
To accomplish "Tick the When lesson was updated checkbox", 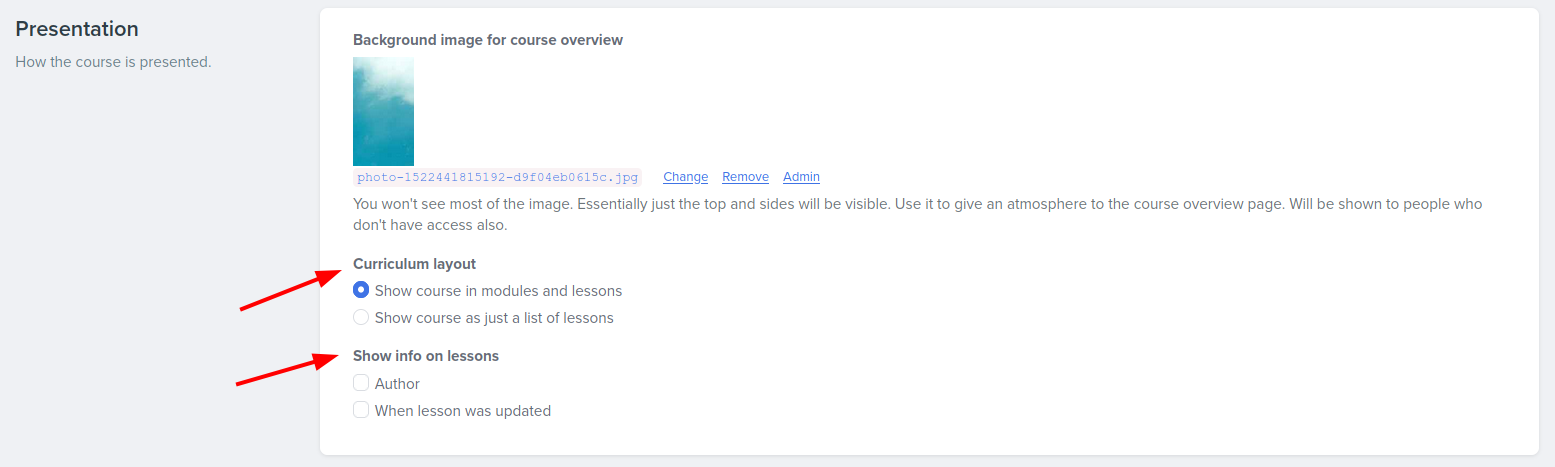I will (361, 410).
